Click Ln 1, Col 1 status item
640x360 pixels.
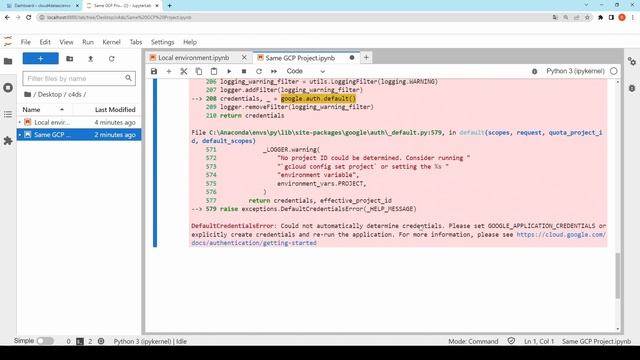[539, 341]
